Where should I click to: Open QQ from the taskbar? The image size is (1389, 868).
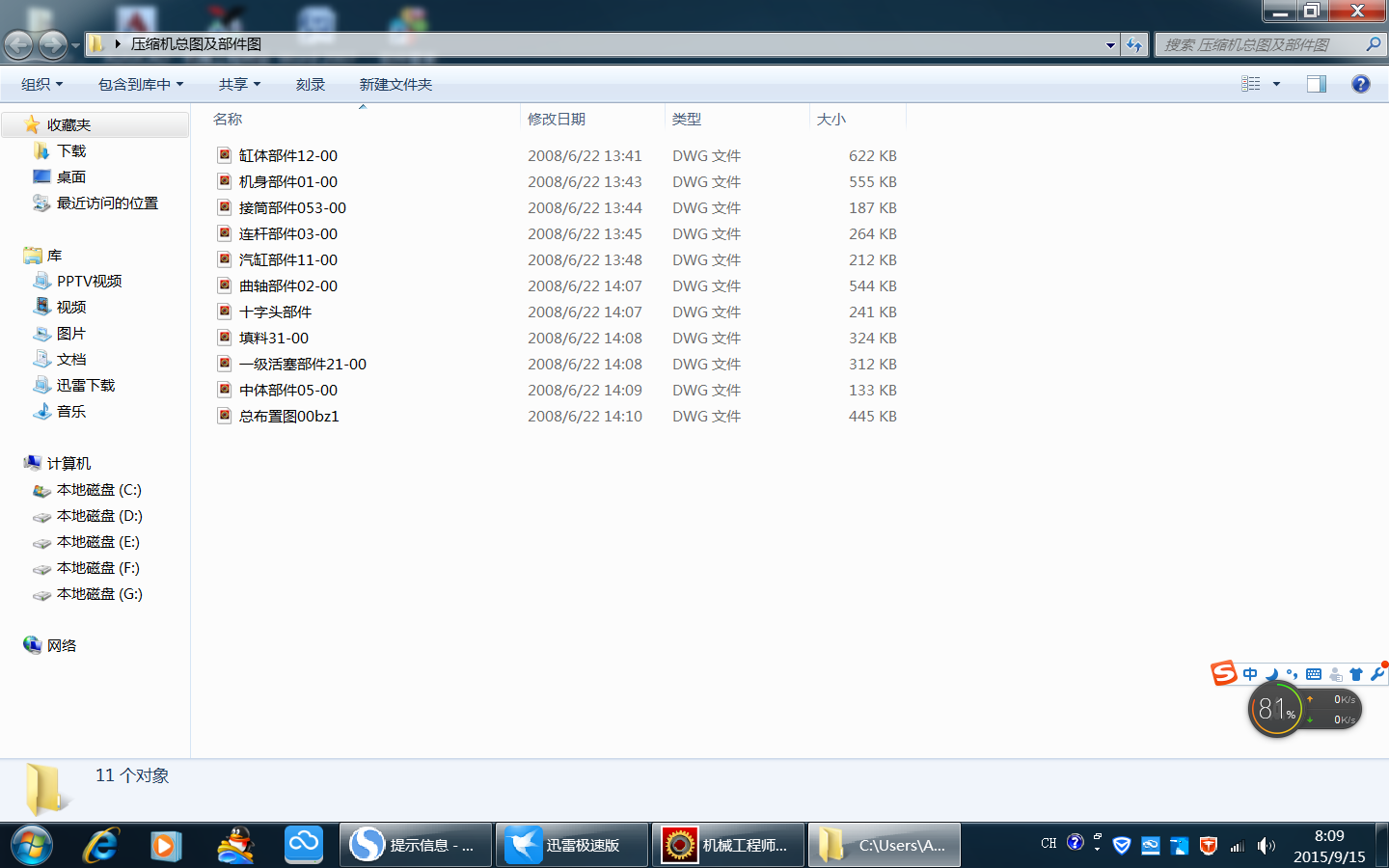(x=234, y=845)
